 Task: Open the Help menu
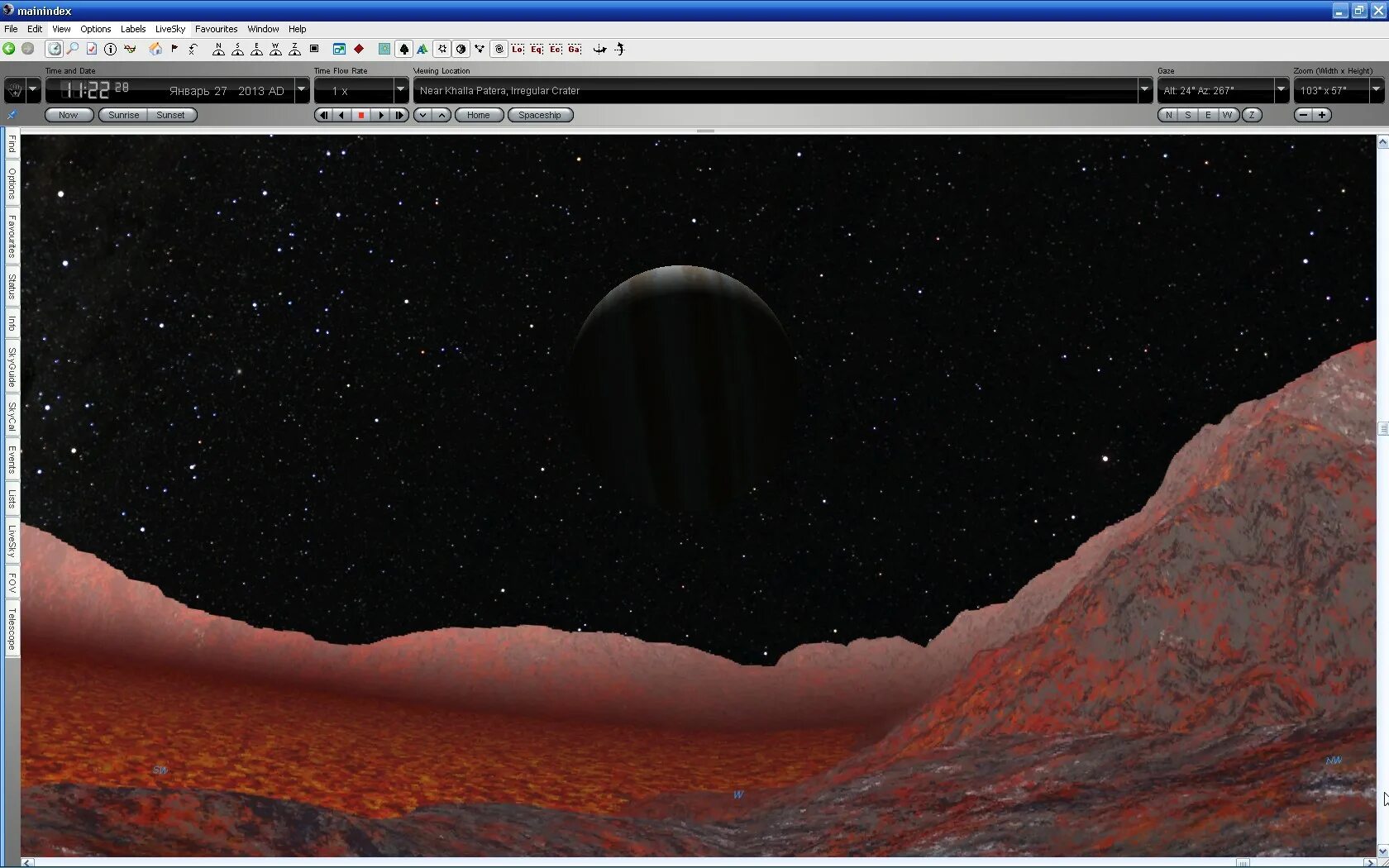298,29
